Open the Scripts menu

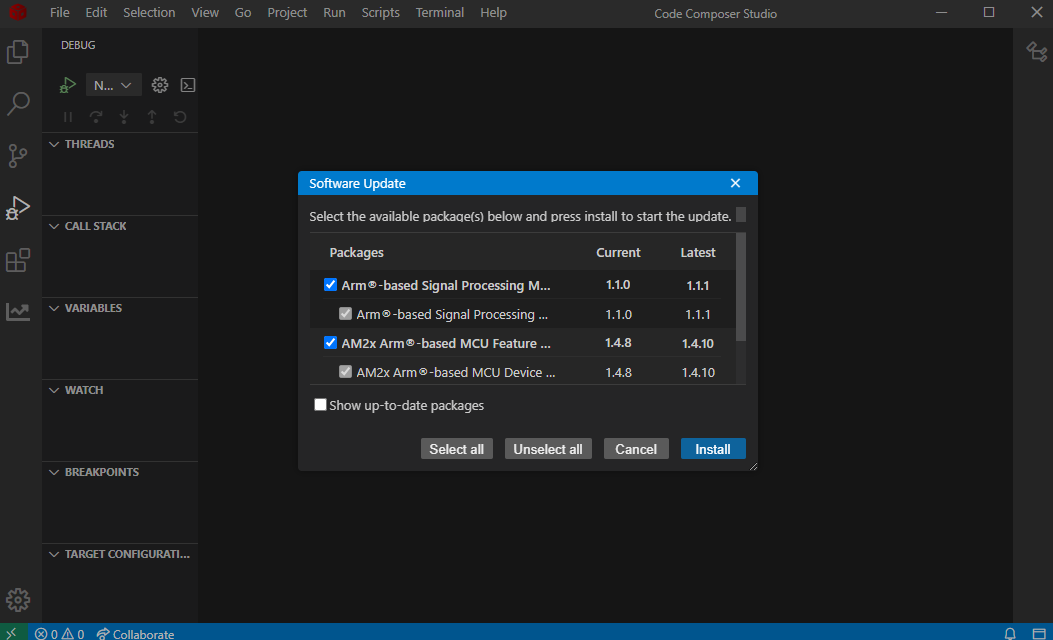click(380, 12)
